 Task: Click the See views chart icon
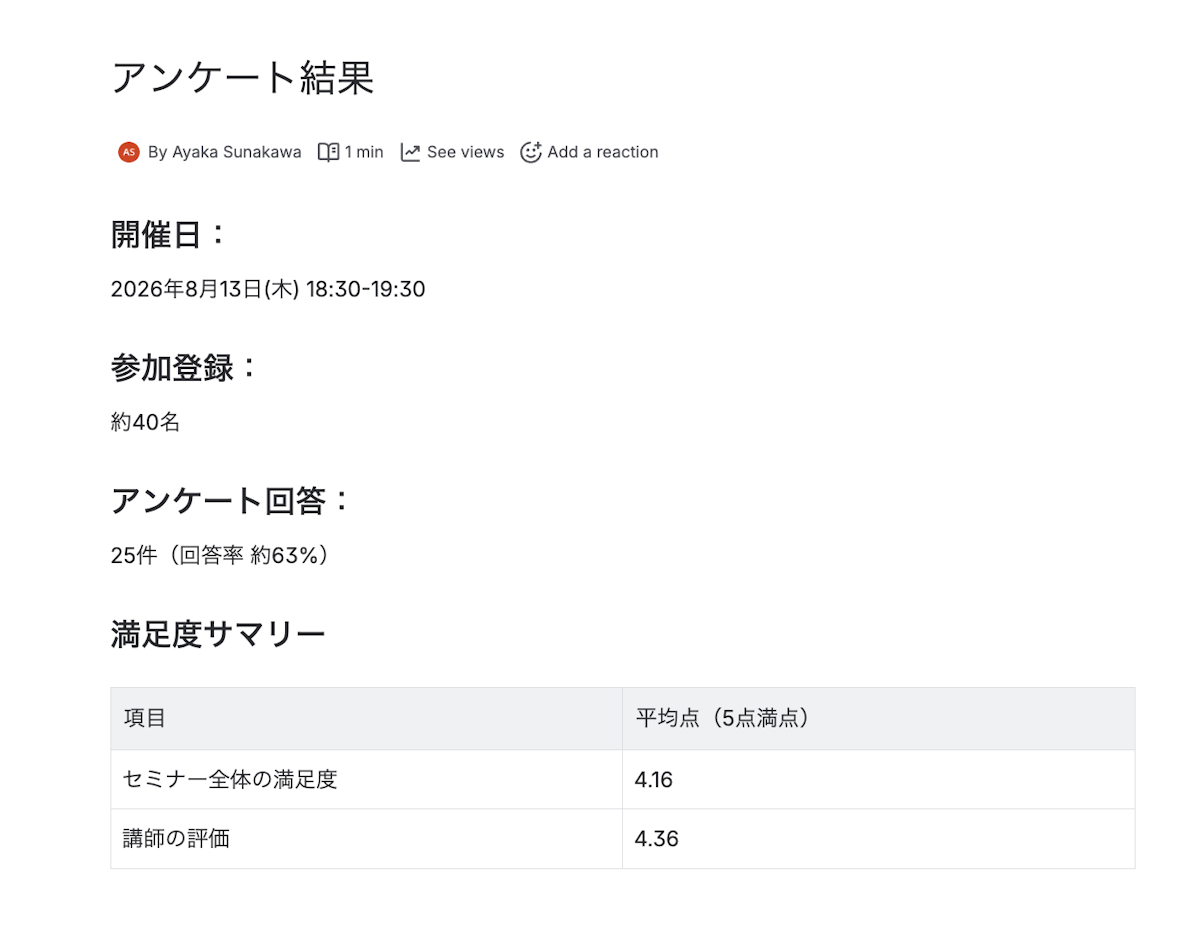(x=410, y=152)
